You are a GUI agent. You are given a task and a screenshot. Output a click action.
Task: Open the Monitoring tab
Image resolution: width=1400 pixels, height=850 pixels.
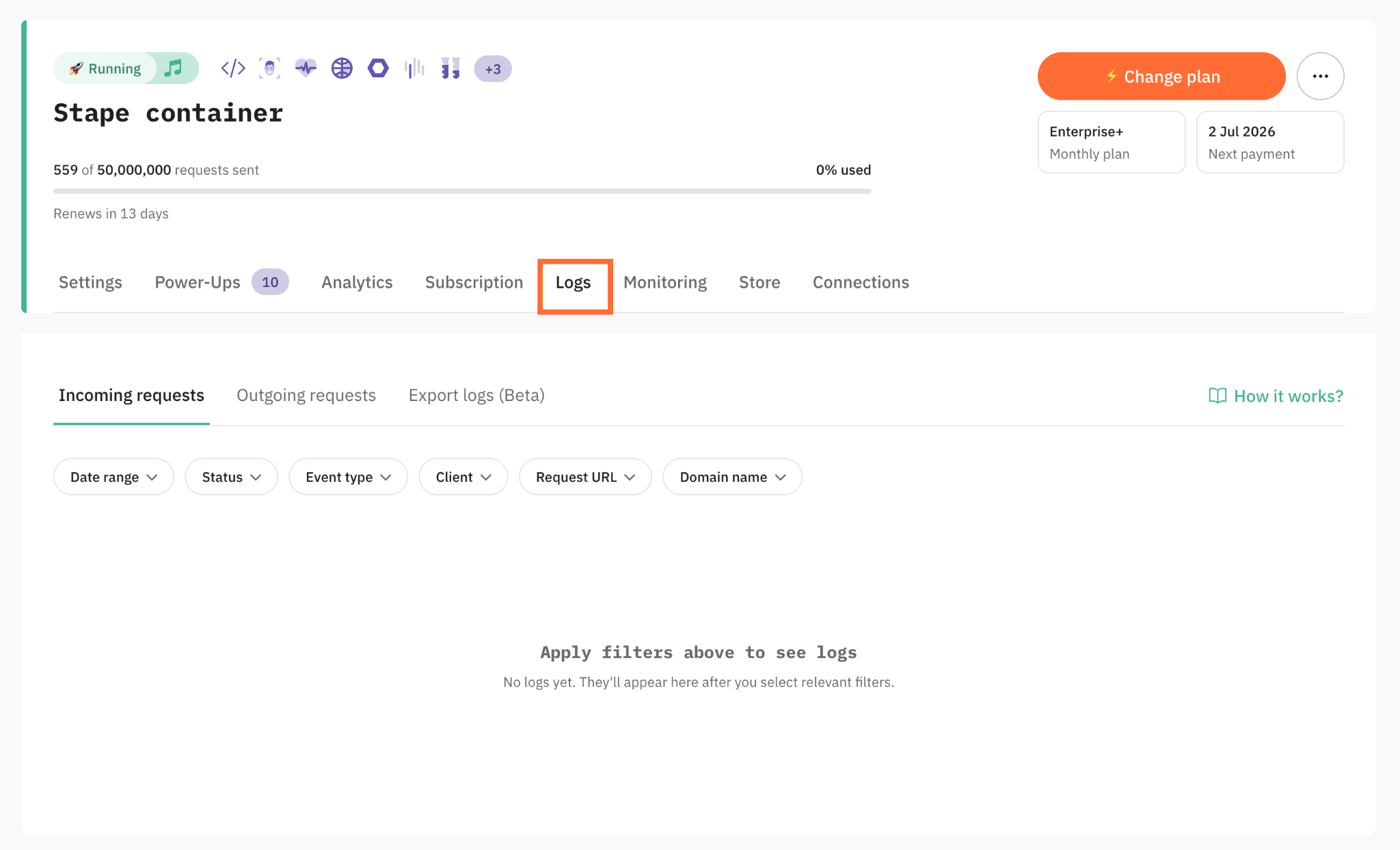point(665,282)
